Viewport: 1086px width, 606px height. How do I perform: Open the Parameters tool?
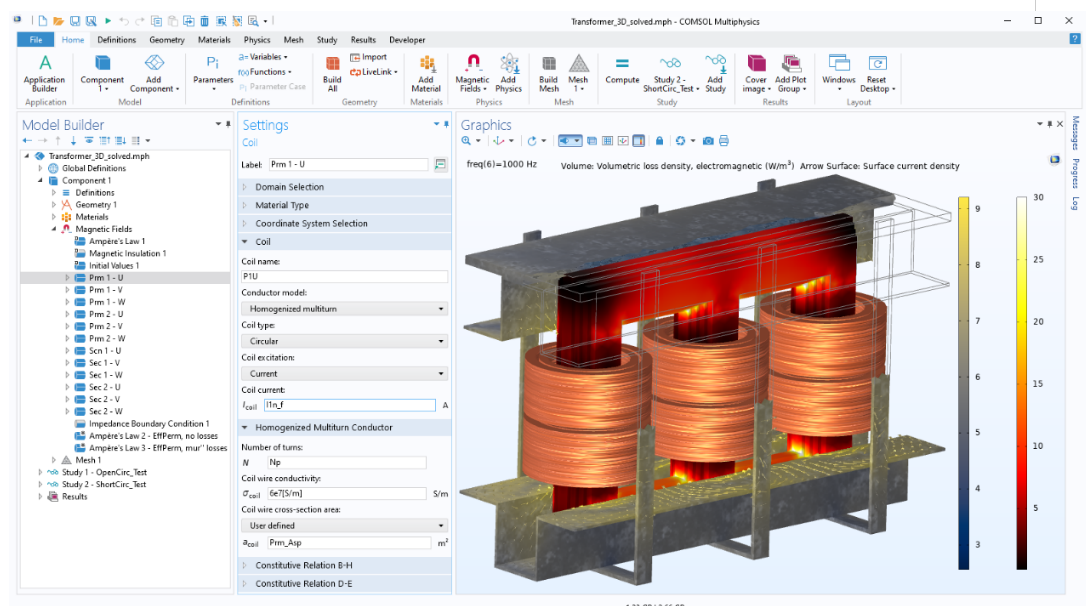(x=213, y=73)
